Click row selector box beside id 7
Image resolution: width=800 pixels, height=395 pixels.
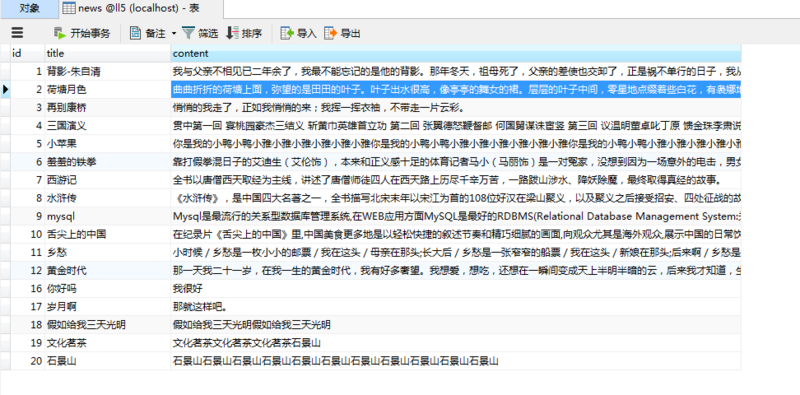click(x=5, y=180)
